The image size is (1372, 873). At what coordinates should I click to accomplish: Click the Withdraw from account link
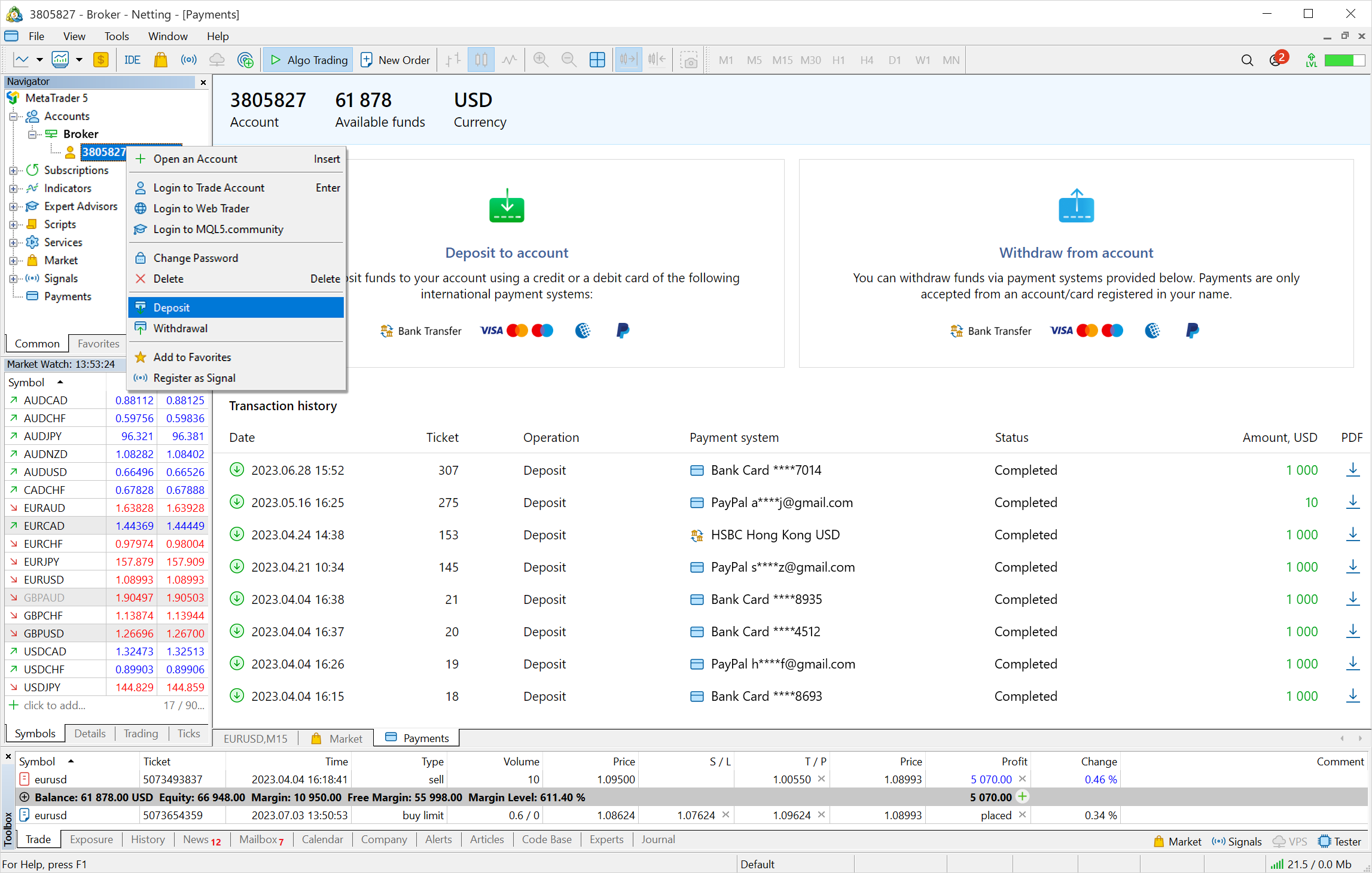click(1075, 253)
